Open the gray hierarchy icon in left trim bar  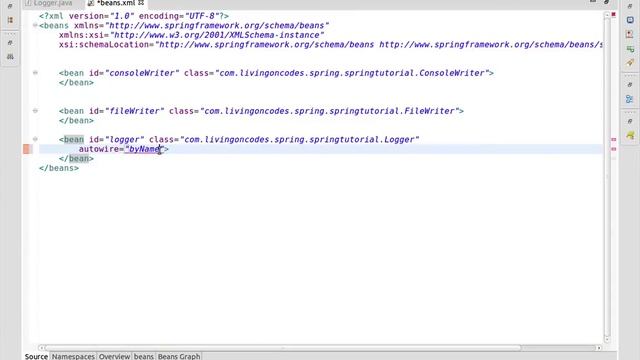pyautogui.click(x=10, y=56)
